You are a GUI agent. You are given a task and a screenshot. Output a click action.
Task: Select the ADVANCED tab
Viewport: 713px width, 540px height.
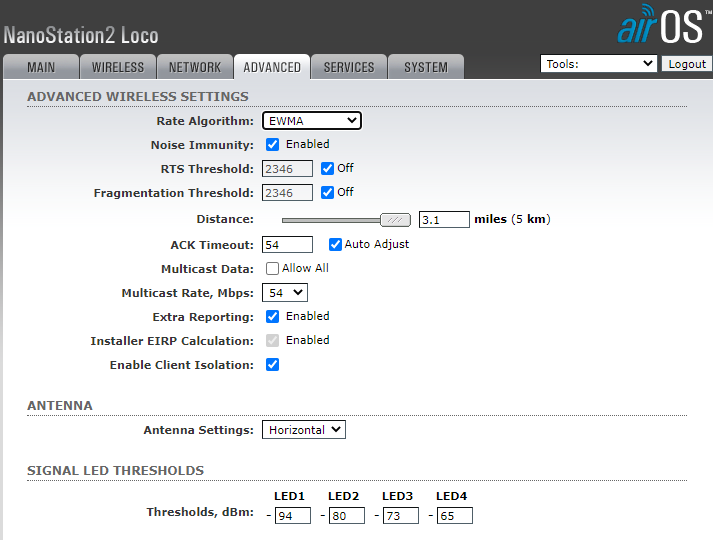point(272,67)
